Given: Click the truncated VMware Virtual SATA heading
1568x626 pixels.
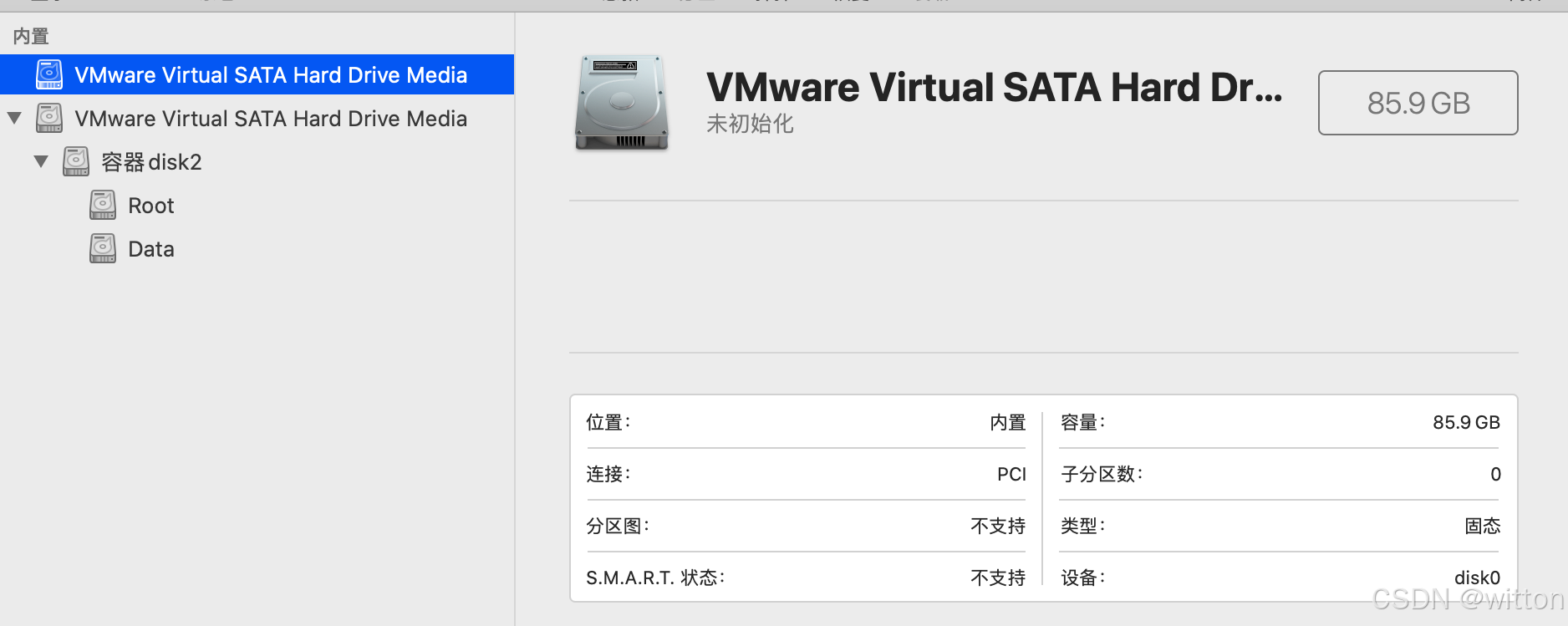Looking at the screenshot, I should (994, 88).
